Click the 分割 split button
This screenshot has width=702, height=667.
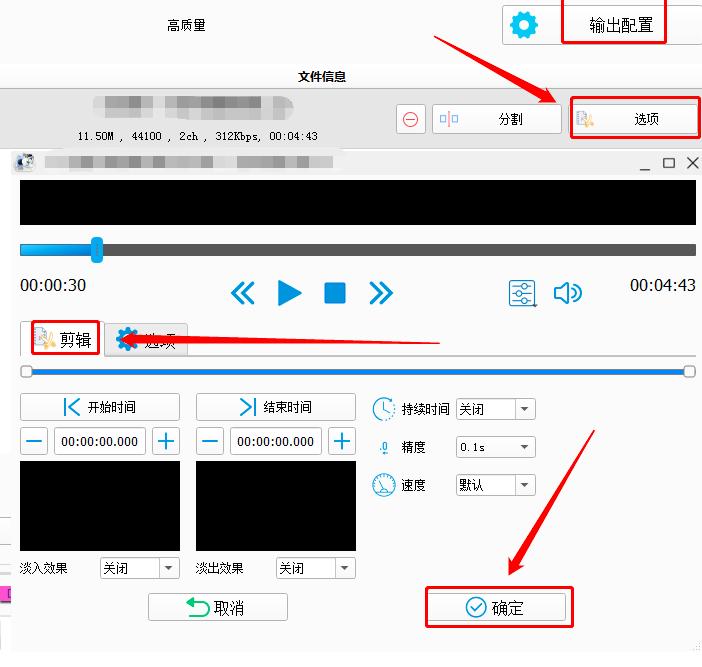pyautogui.click(x=497, y=120)
